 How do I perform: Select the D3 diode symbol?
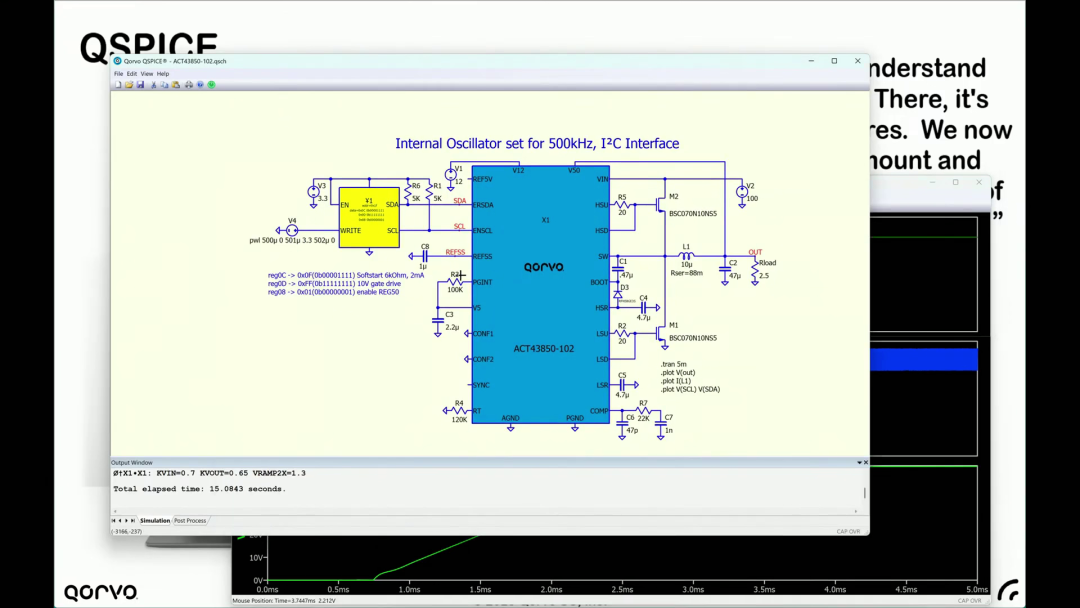pos(618,294)
